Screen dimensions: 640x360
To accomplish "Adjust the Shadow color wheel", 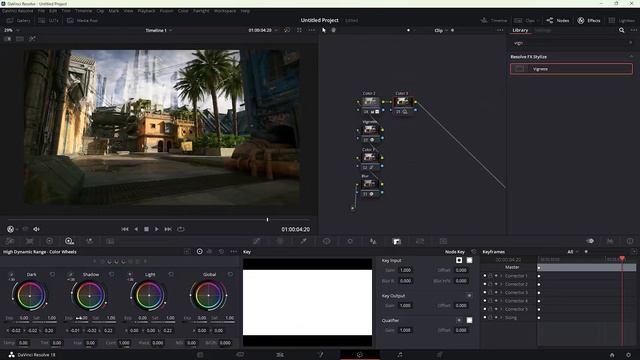I will 89,295.
